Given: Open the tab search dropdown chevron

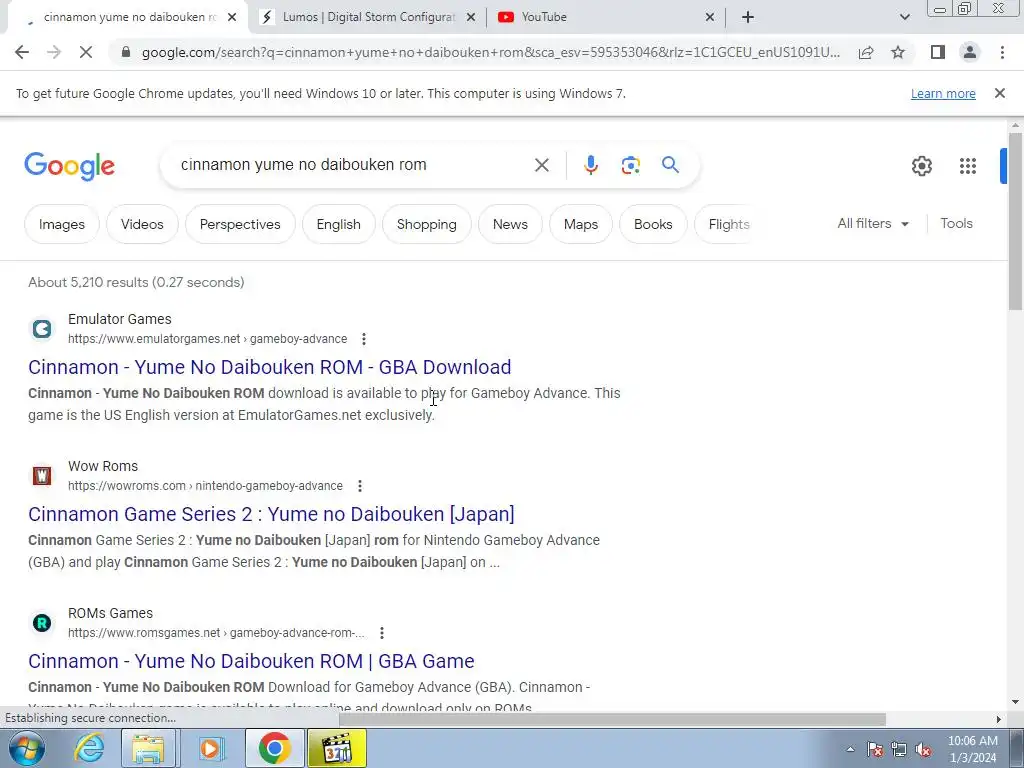Looking at the screenshot, I should (904, 17).
